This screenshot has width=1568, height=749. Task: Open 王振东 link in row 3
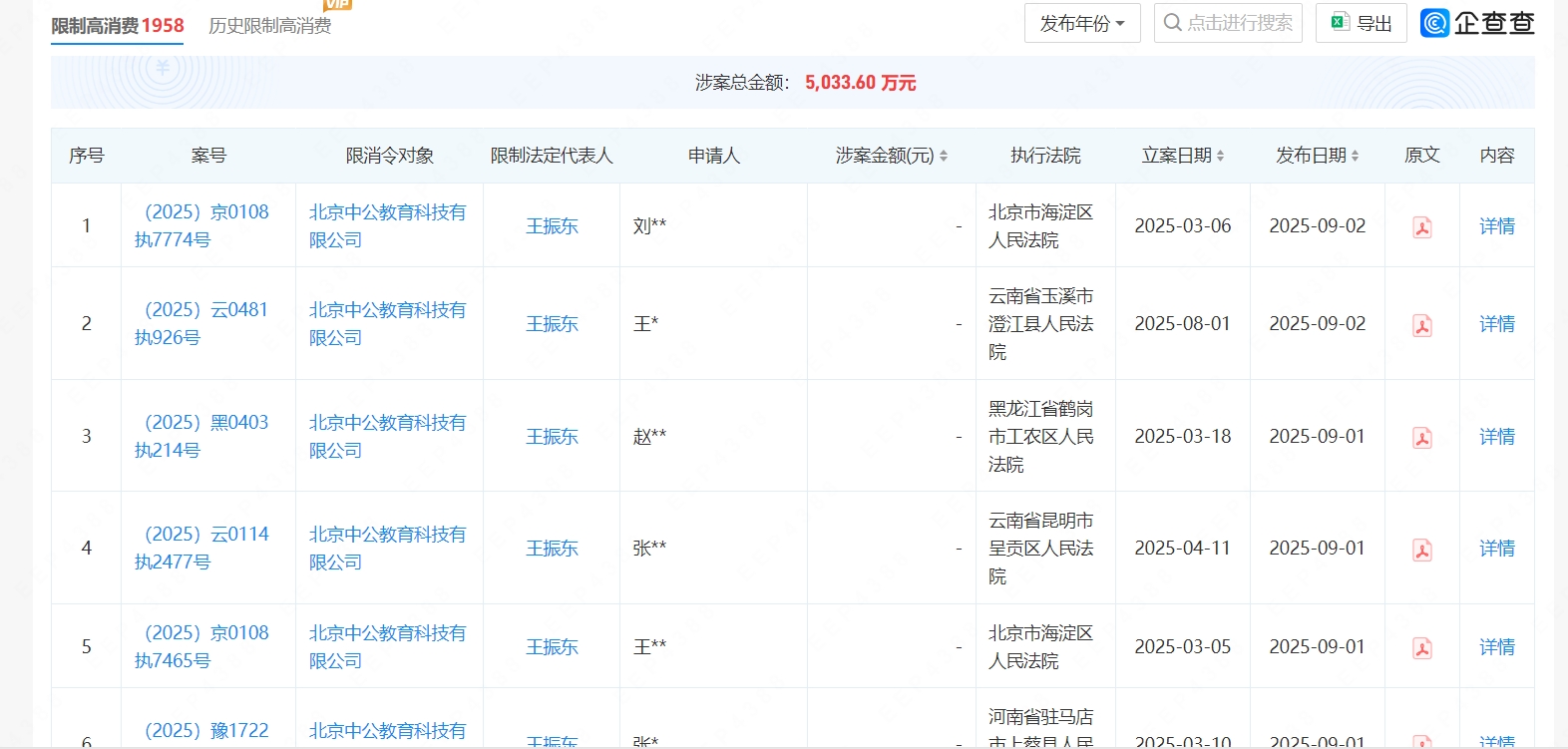click(552, 437)
